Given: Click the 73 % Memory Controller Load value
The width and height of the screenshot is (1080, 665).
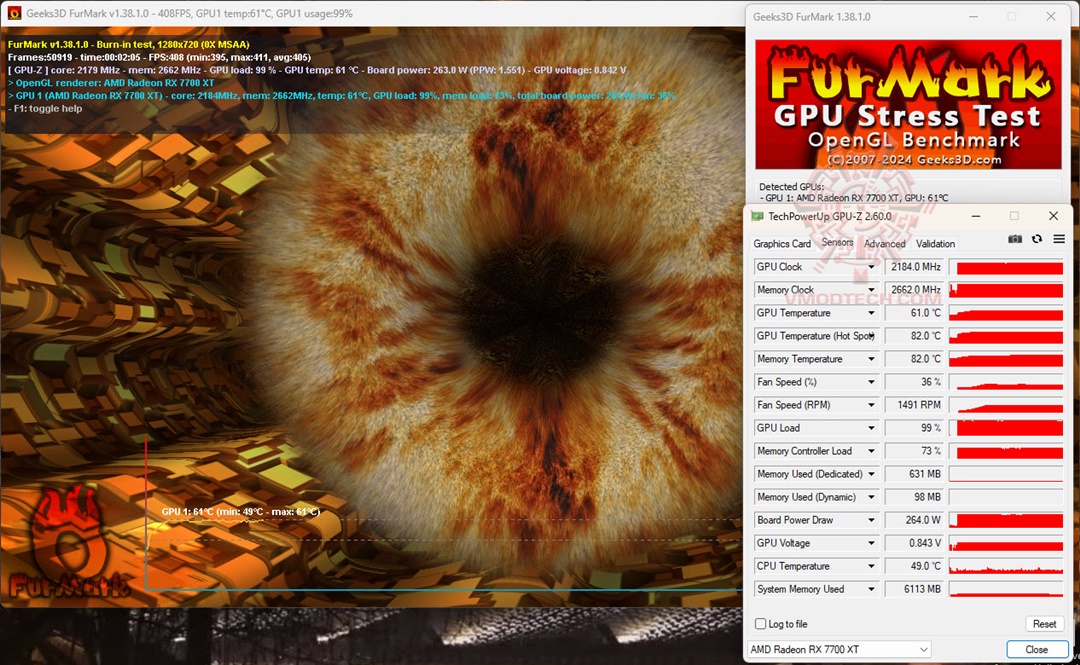Looking at the screenshot, I should 913,451.
